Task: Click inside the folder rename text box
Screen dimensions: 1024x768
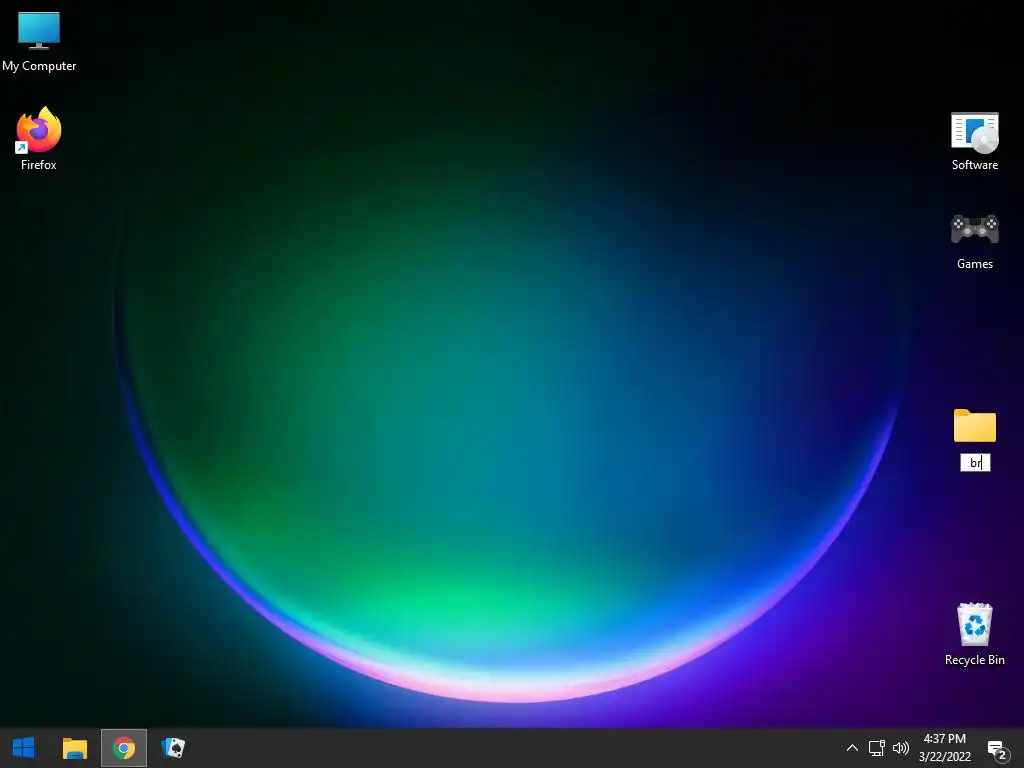Action: click(975, 462)
